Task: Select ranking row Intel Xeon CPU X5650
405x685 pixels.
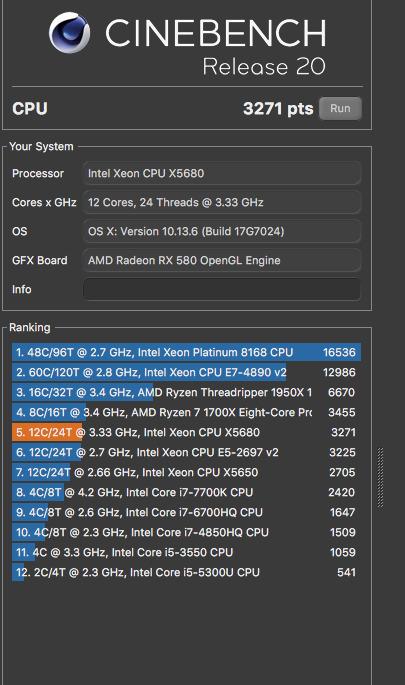Action: [x=187, y=472]
